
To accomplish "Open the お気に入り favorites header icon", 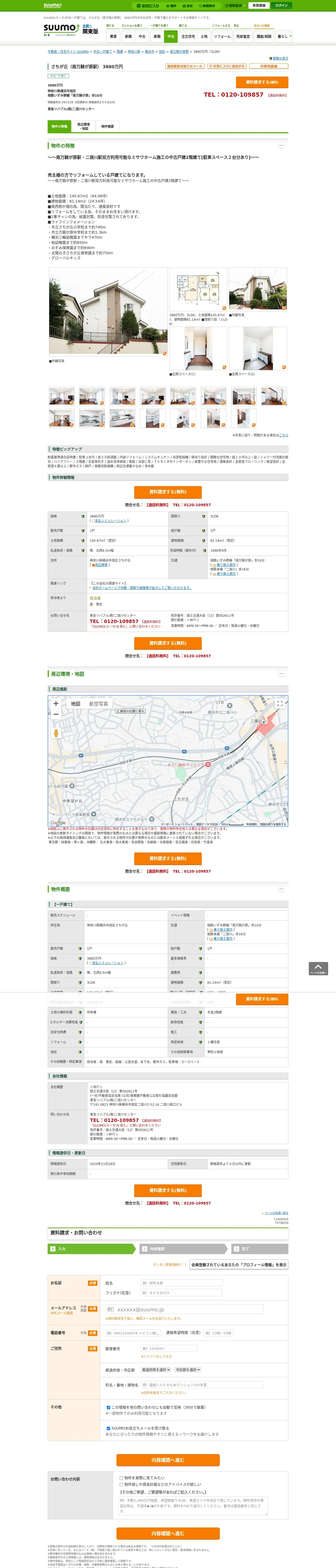I will click(148, 5).
